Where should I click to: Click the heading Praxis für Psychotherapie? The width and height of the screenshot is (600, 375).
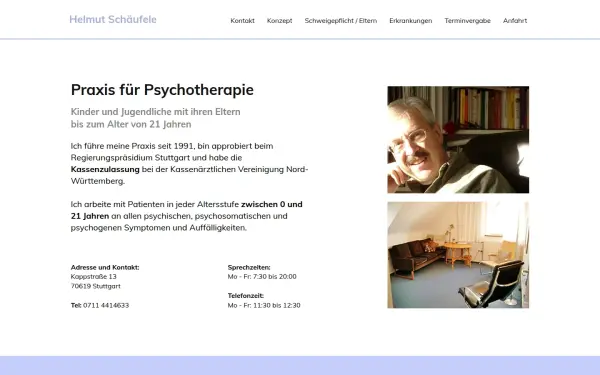(x=162, y=90)
